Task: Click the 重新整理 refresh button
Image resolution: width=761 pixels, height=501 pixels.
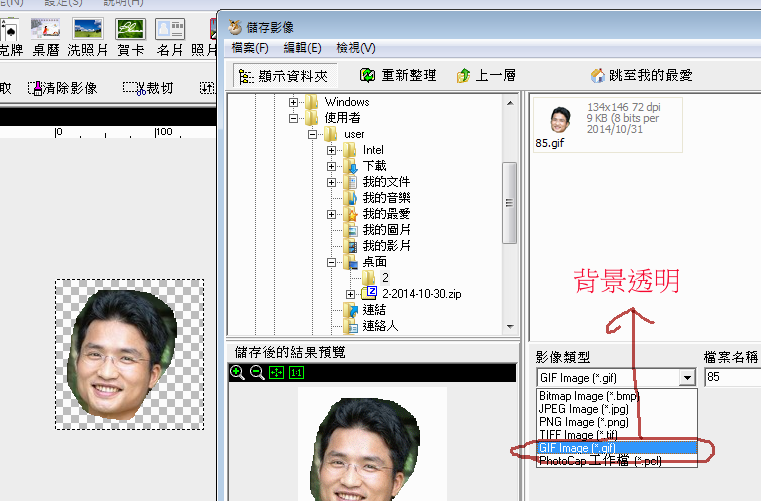Action: pyautogui.click(x=398, y=75)
